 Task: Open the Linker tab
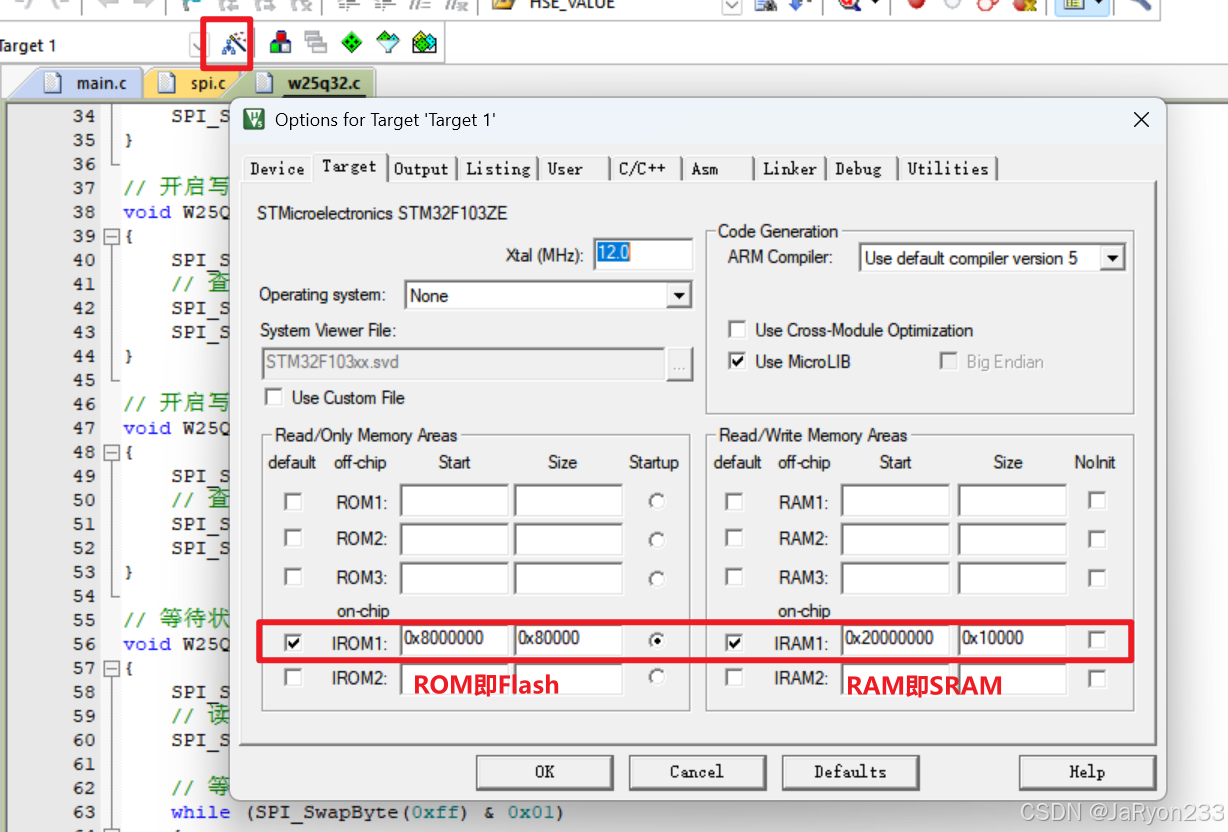coord(790,169)
